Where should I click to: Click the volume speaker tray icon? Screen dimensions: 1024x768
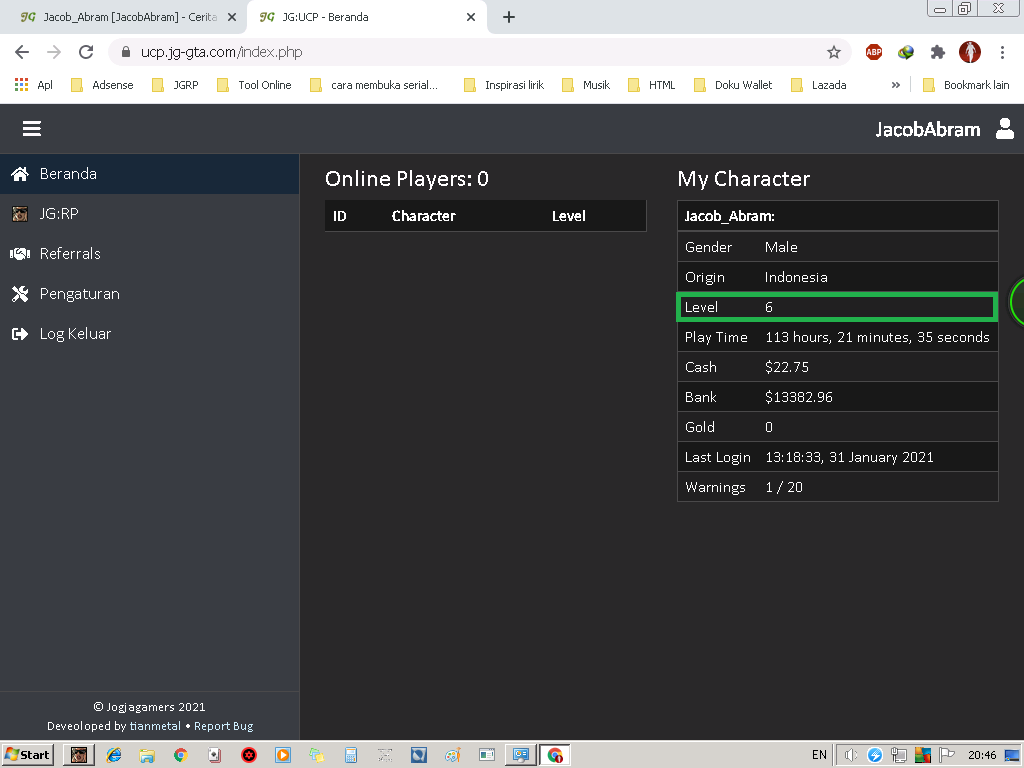pos(850,755)
